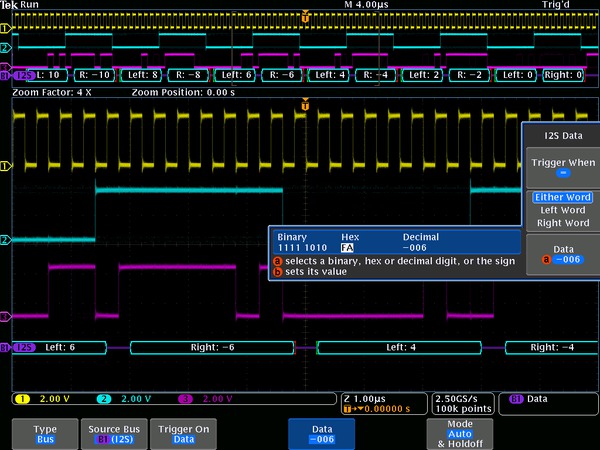The height and width of the screenshot is (450, 600).
Task: Open the trigger Type Bus menu
Action: pyautogui.click(x=45, y=433)
